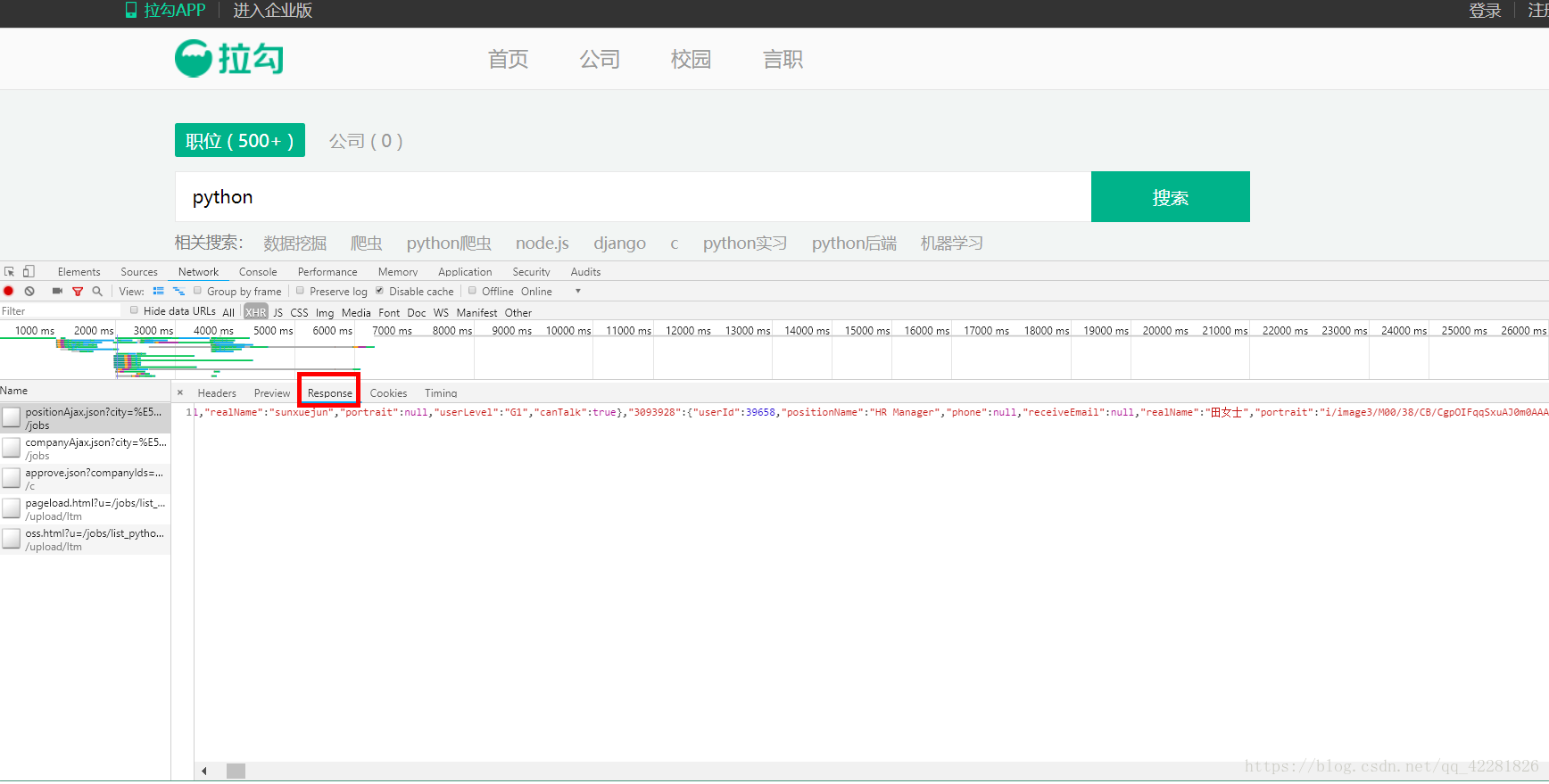This screenshot has width=1549, height=784.
Task: Switch to the Console tab
Action: [x=258, y=272]
